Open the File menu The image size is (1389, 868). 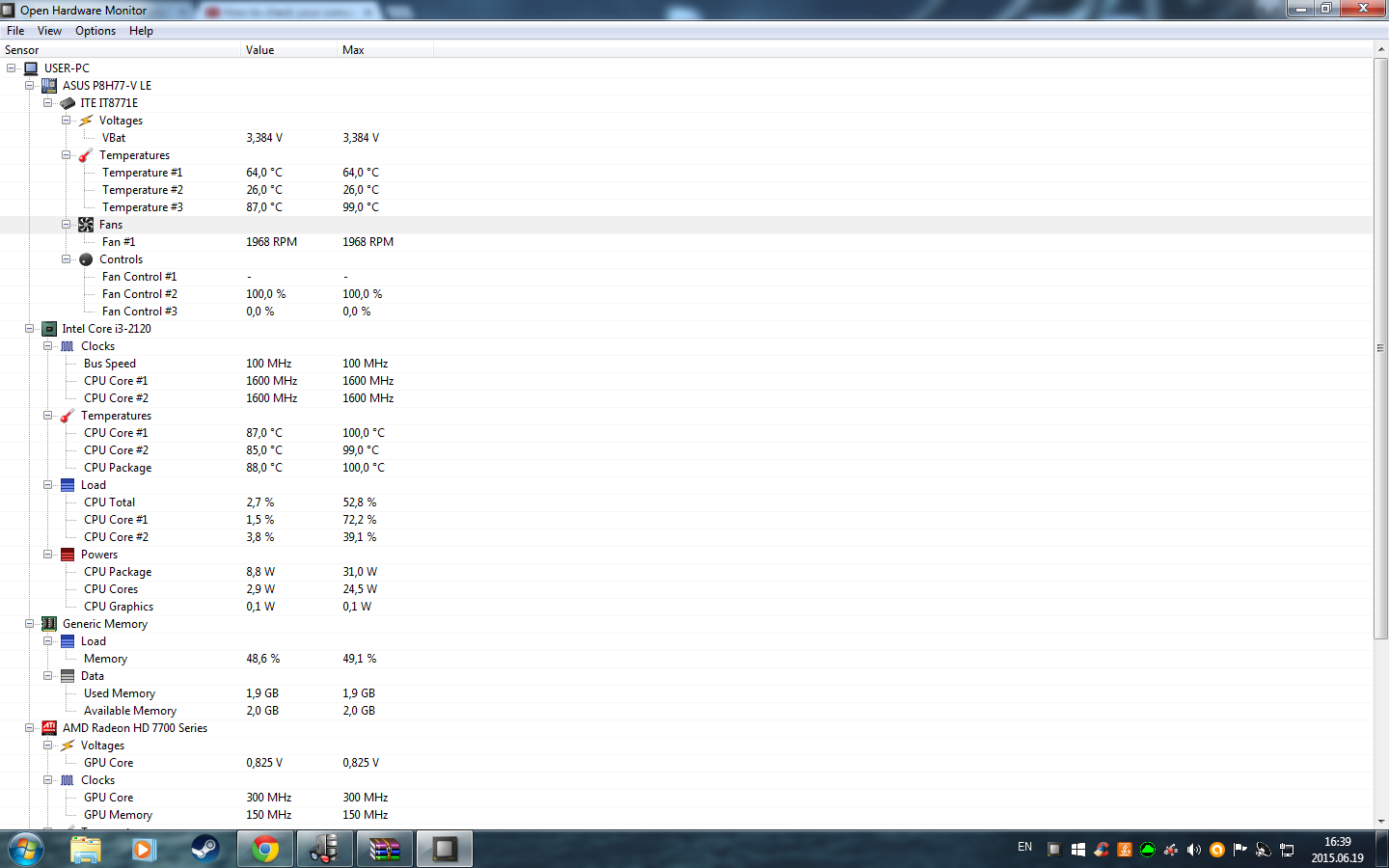(15, 31)
